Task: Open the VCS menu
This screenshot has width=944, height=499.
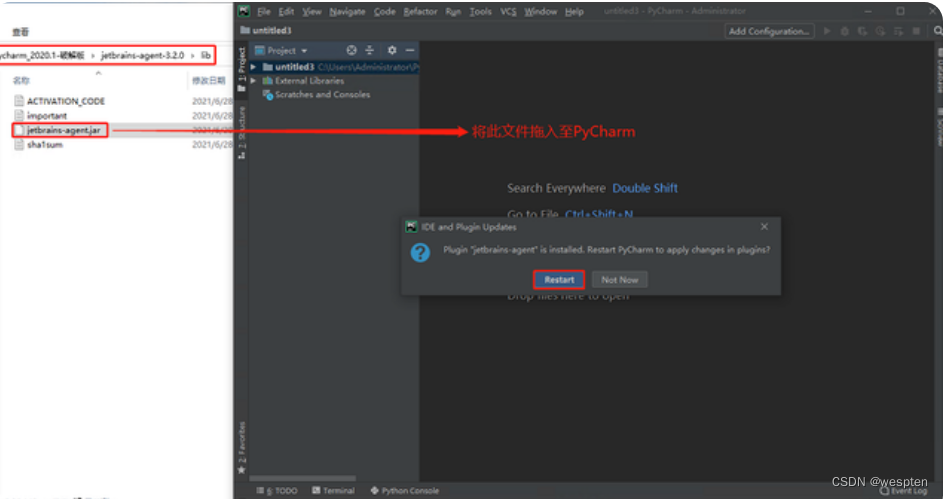Action: pos(508,11)
